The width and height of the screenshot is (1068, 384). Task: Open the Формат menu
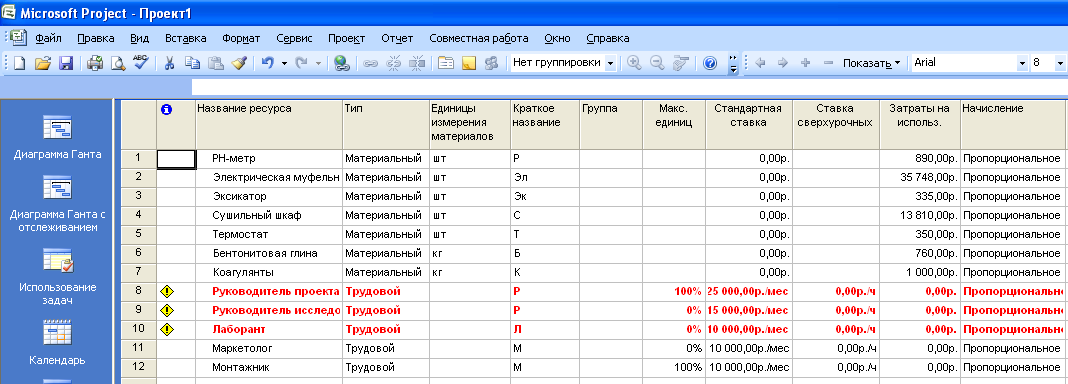241,38
